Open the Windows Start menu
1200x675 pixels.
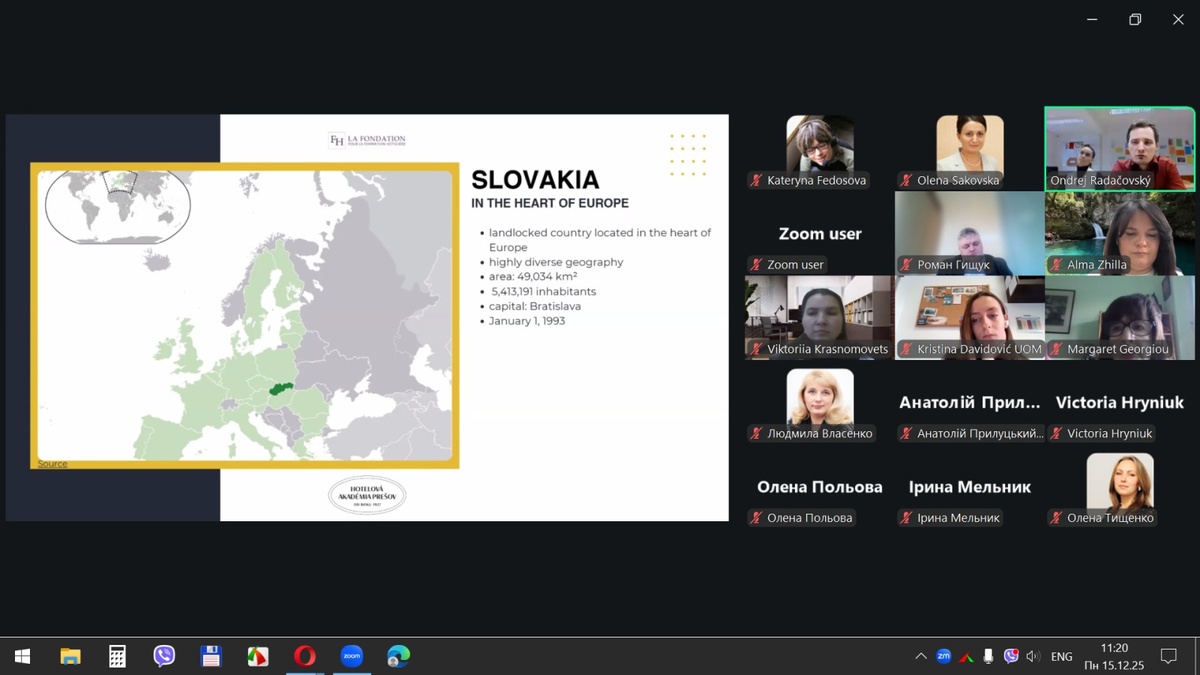(x=22, y=656)
